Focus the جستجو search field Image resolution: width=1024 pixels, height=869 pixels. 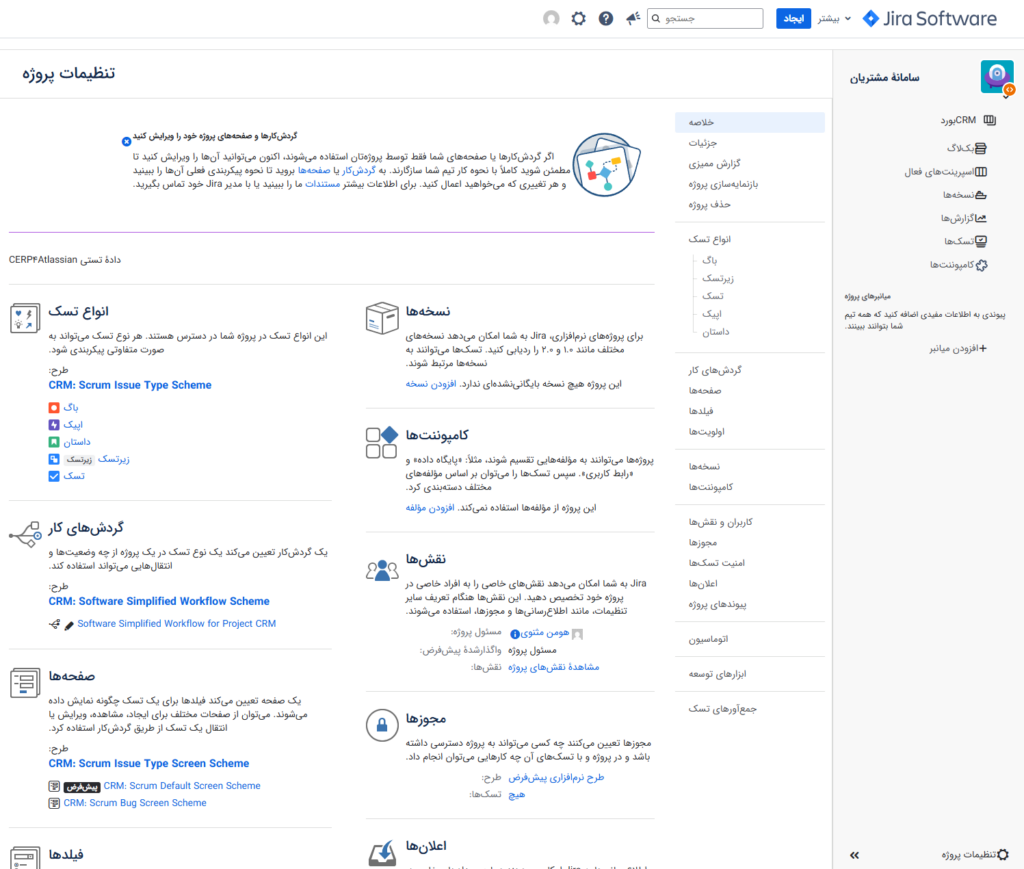click(705, 18)
